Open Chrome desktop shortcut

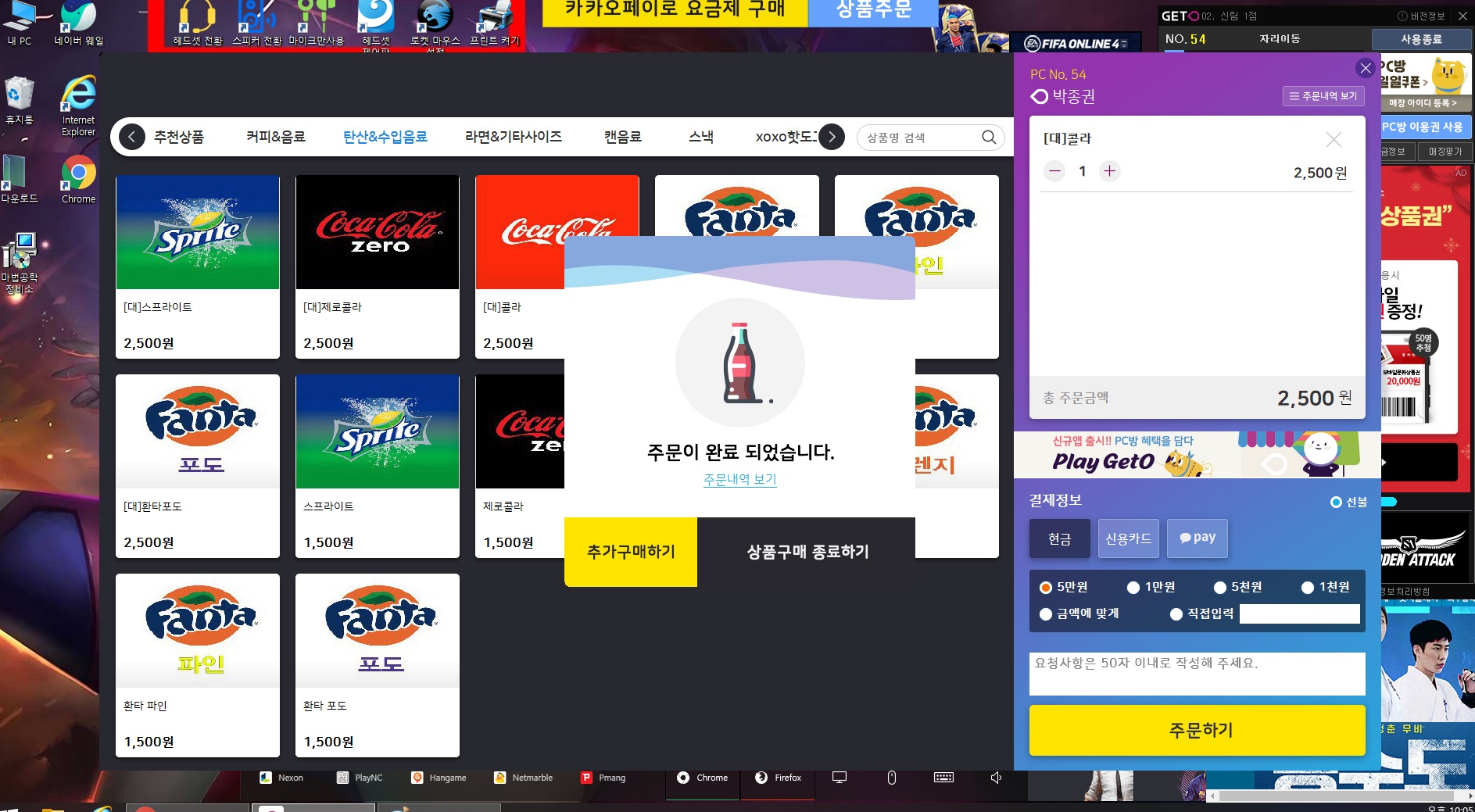[x=78, y=180]
